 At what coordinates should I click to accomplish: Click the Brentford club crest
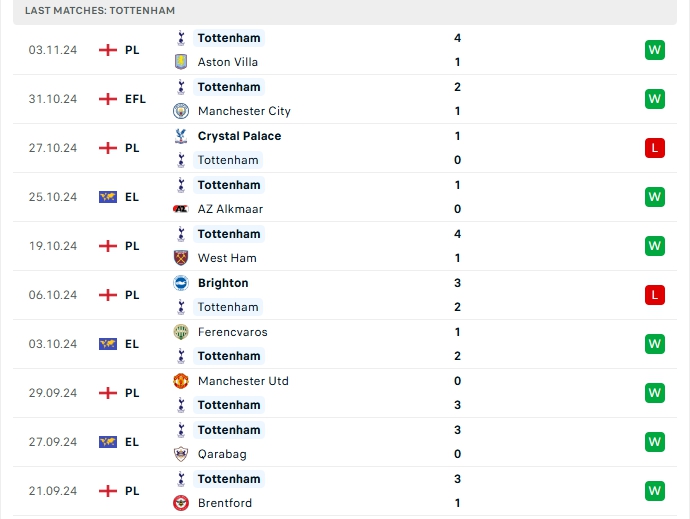181,503
